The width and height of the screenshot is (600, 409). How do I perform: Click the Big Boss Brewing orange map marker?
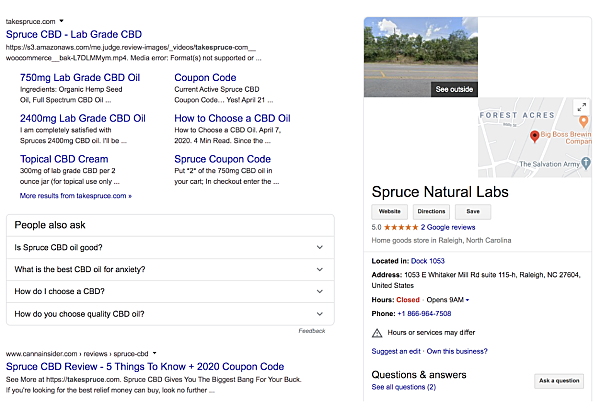click(x=584, y=122)
